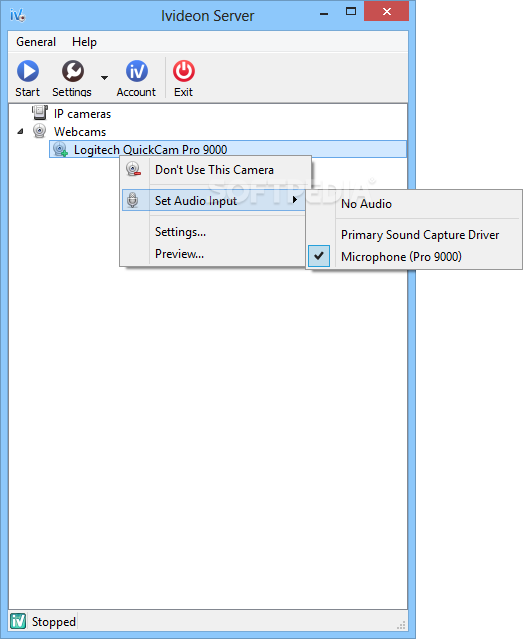Open the General menu
Image resolution: width=523 pixels, height=639 pixels.
[36, 42]
